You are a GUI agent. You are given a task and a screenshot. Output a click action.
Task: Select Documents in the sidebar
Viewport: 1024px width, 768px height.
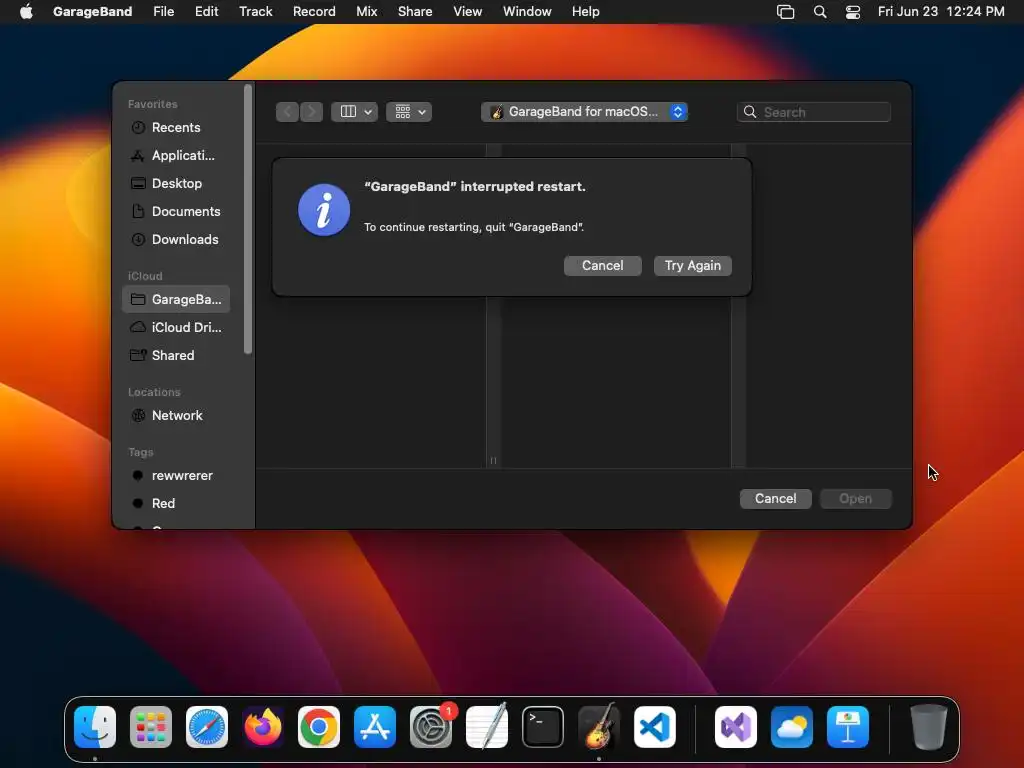(176, 212)
